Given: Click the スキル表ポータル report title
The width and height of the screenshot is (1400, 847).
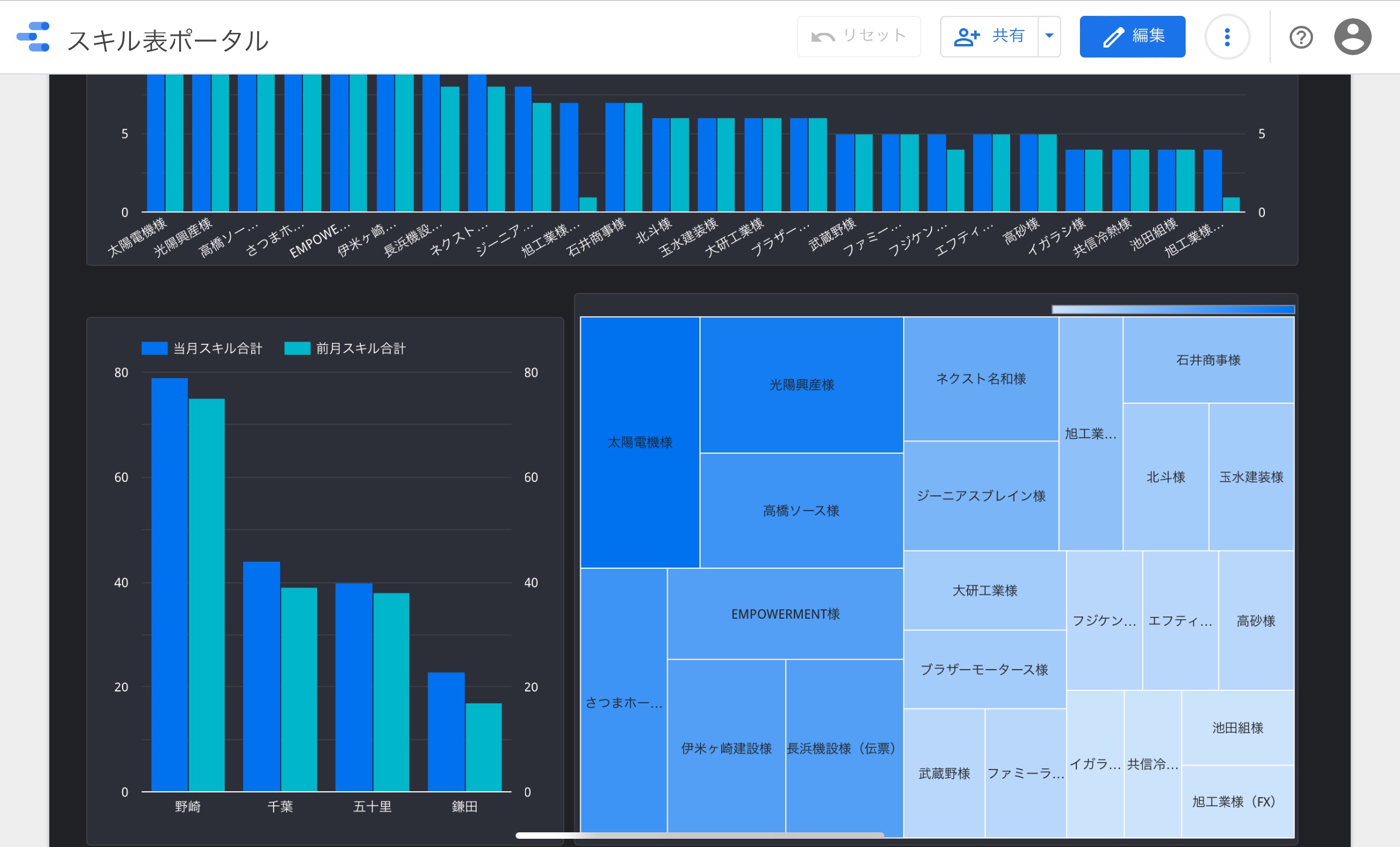Looking at the screenshot, I should coord(168,40).
